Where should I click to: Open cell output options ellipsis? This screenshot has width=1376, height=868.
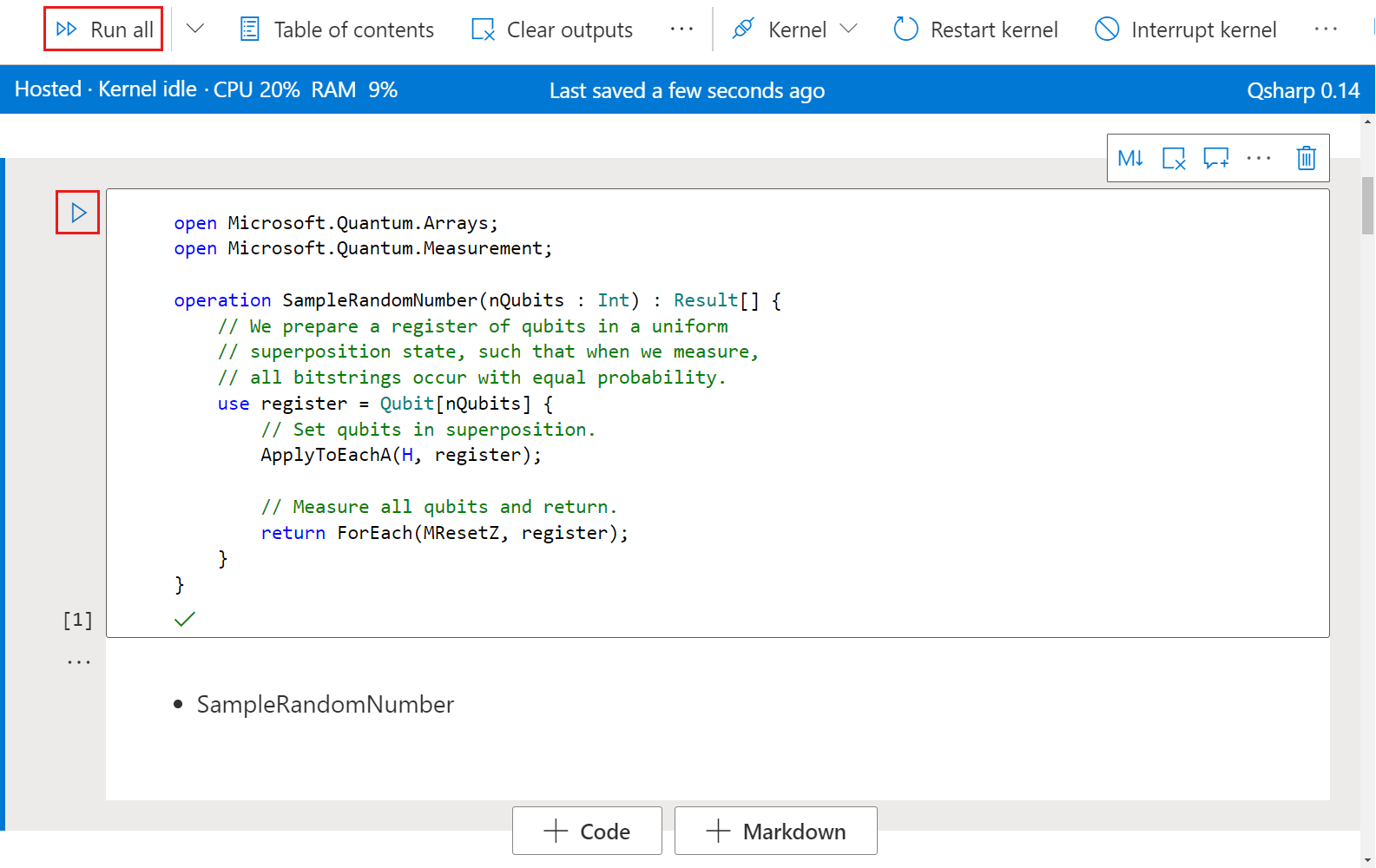click(x=79, y=662)
